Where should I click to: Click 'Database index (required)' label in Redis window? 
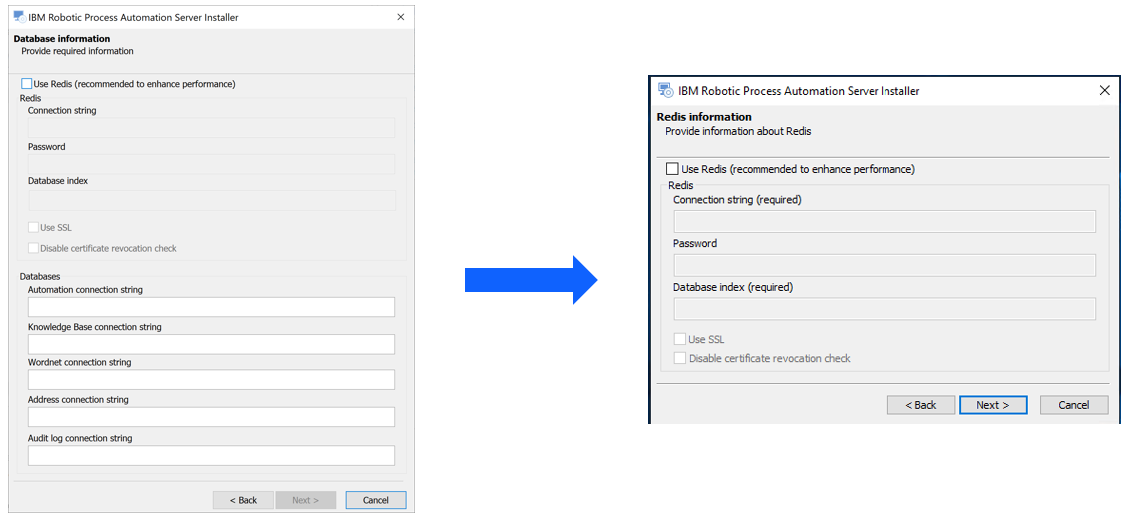(732, 287)
